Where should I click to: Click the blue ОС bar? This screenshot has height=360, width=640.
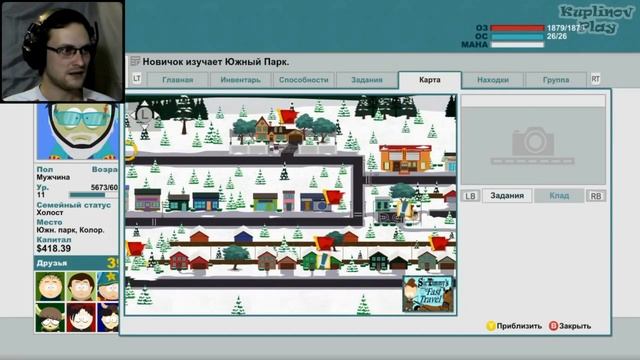(x=517, y=36)
